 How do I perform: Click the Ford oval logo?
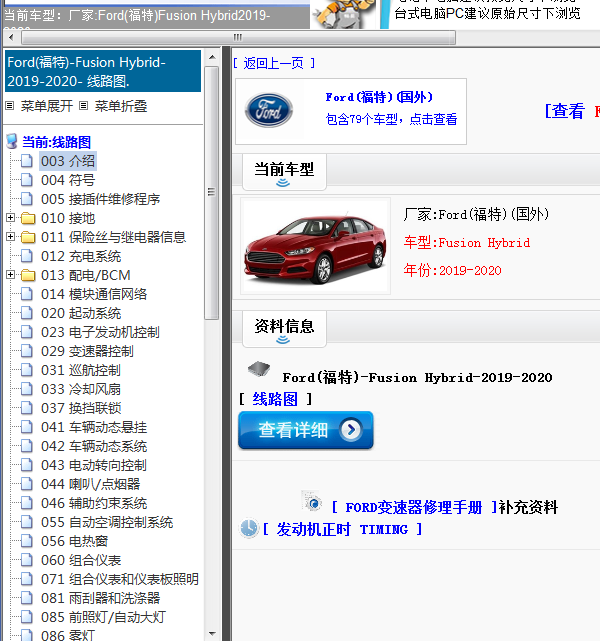click(269, 110)
